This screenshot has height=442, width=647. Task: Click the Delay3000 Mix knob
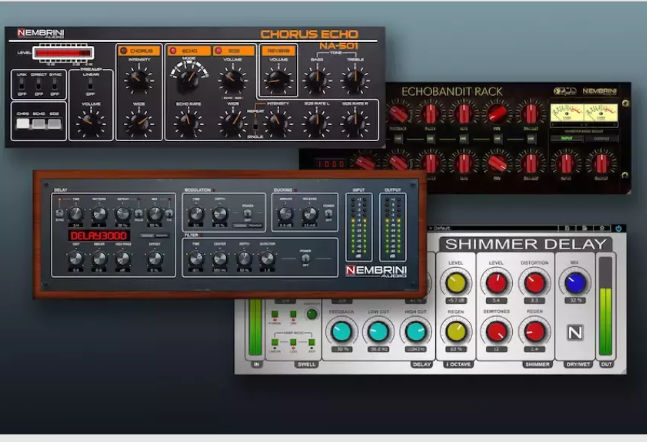(155, 213)
